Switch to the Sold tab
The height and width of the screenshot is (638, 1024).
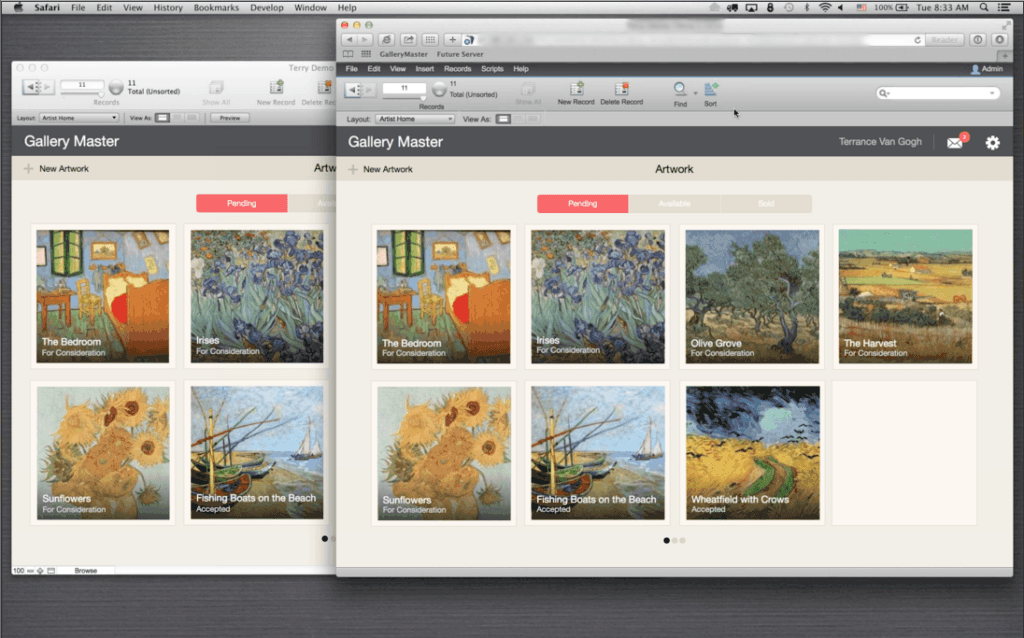click(766, 204)
